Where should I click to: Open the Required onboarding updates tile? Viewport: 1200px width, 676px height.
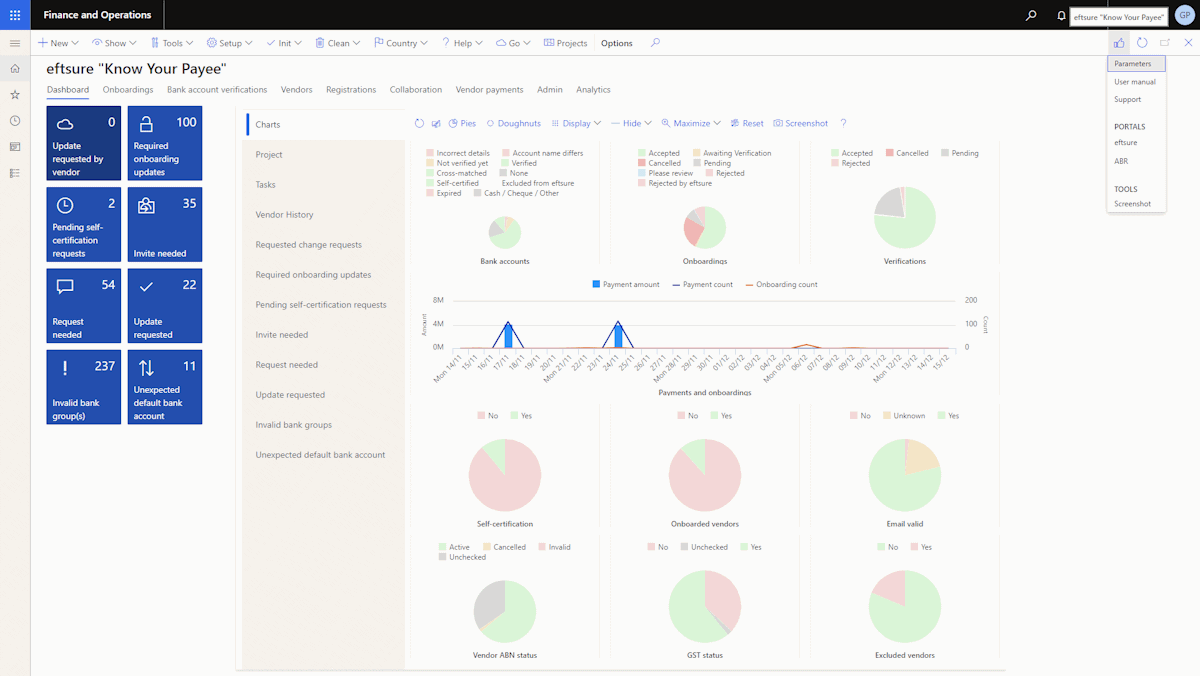coord(165,144)
